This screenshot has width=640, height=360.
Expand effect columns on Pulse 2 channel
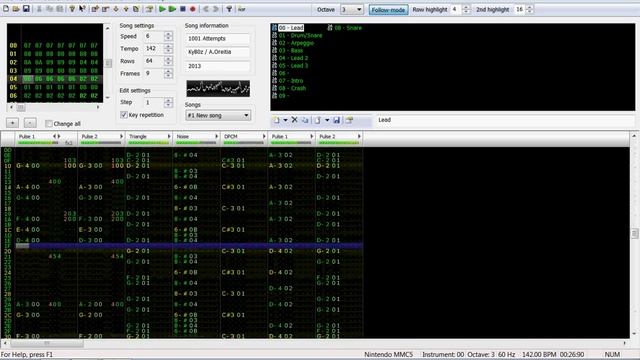[x=121, y=136]
